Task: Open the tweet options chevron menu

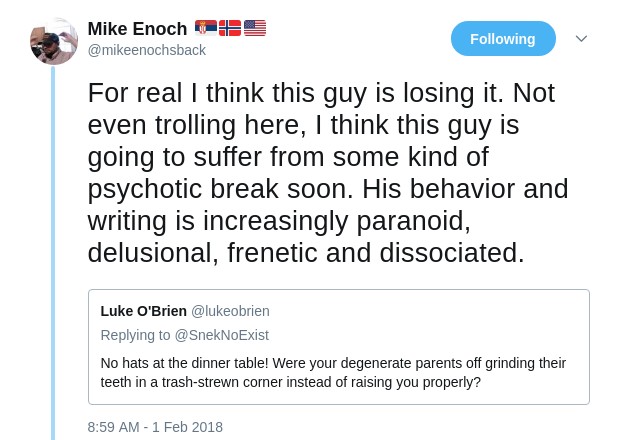Action: coord(581,39)
